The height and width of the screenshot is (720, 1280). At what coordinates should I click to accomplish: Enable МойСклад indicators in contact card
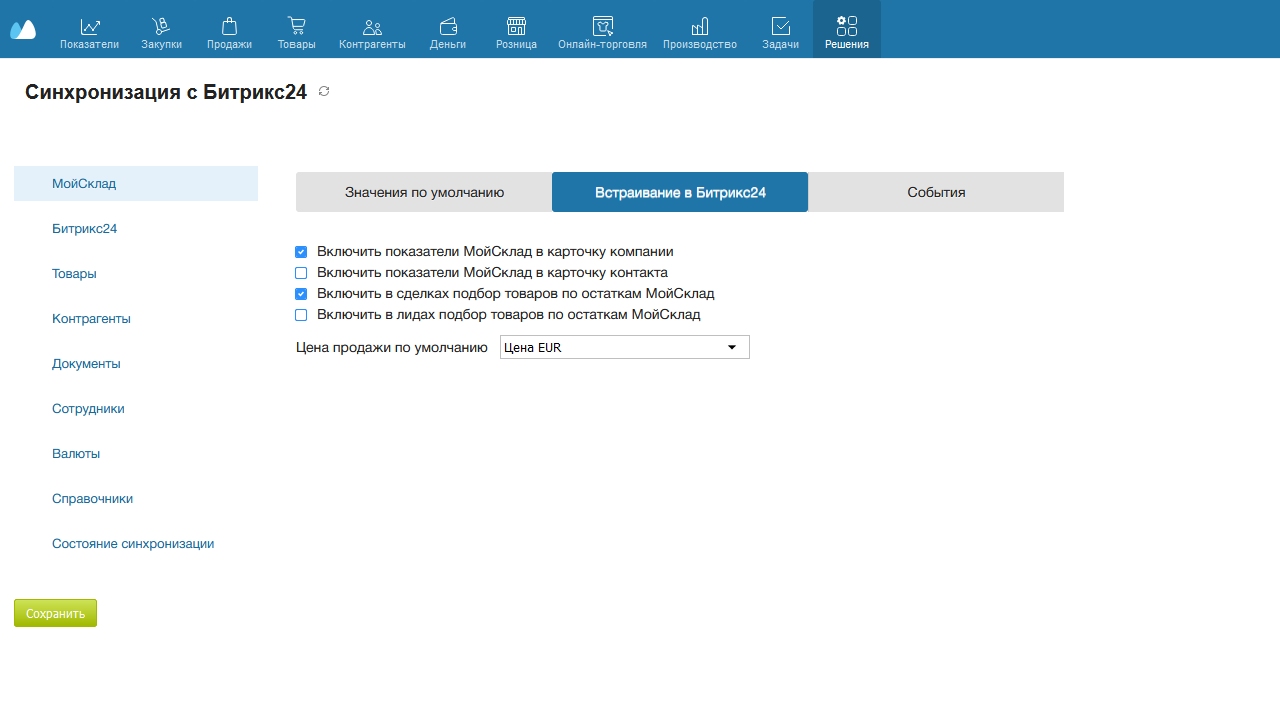tap(301, 273)
